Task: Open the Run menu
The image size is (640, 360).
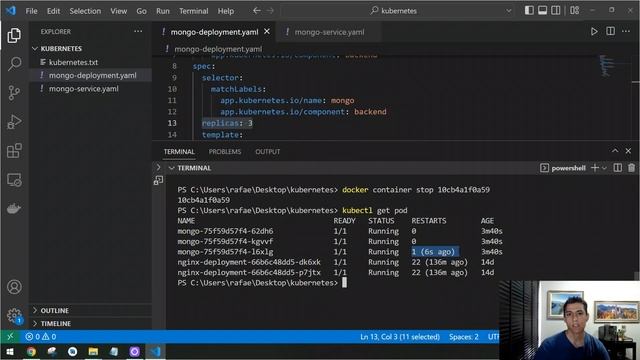Action: 162,11
